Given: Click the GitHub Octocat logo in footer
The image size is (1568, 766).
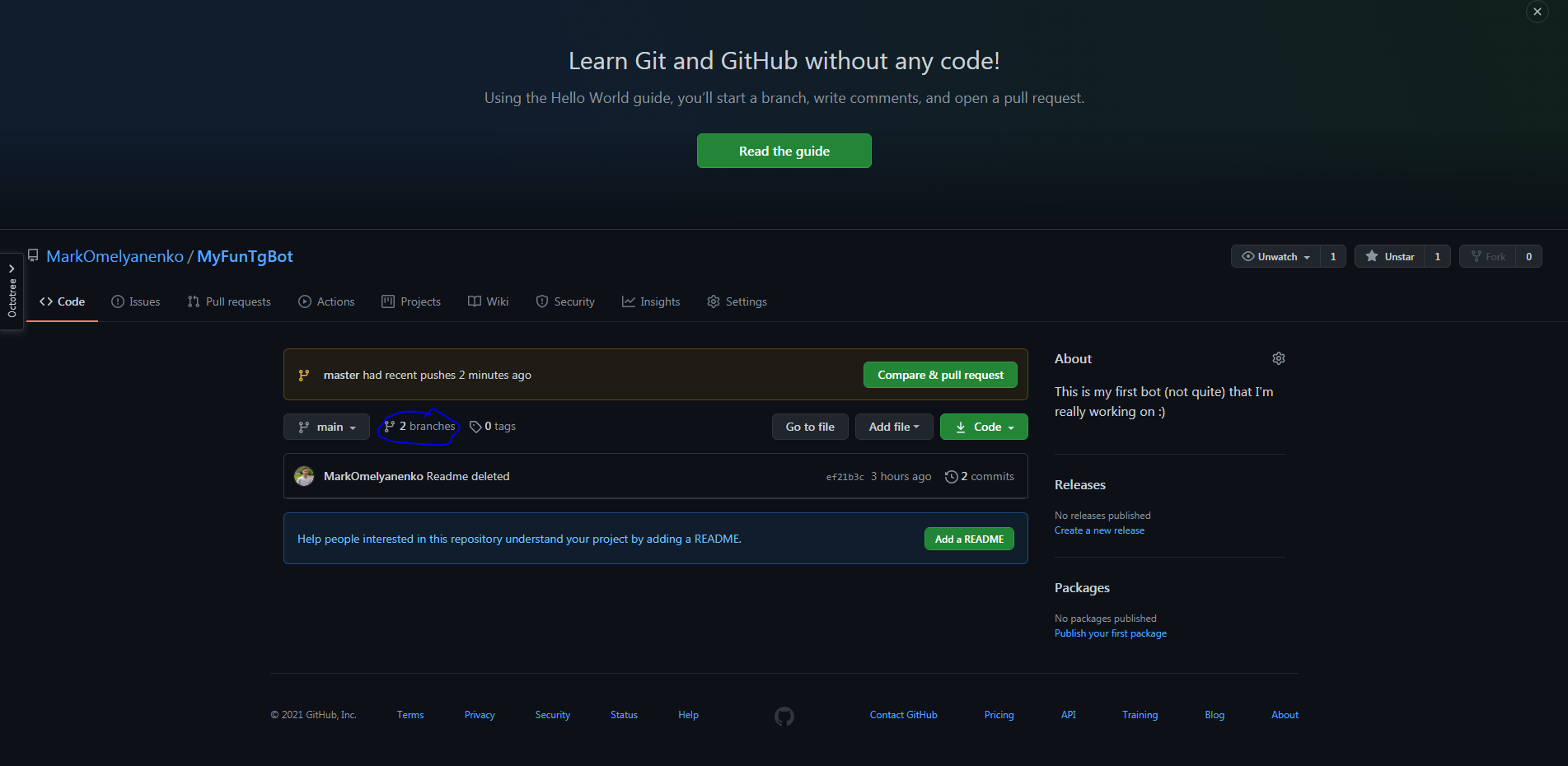Looking at the screenshot, I should point(784,717).
